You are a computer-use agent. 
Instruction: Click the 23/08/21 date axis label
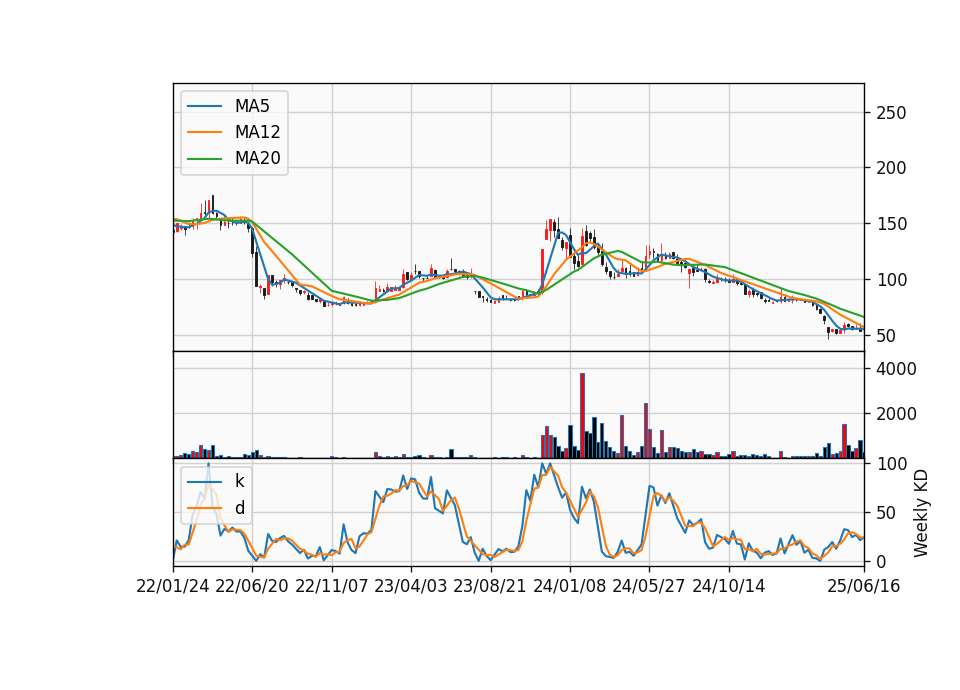[490, 587]
